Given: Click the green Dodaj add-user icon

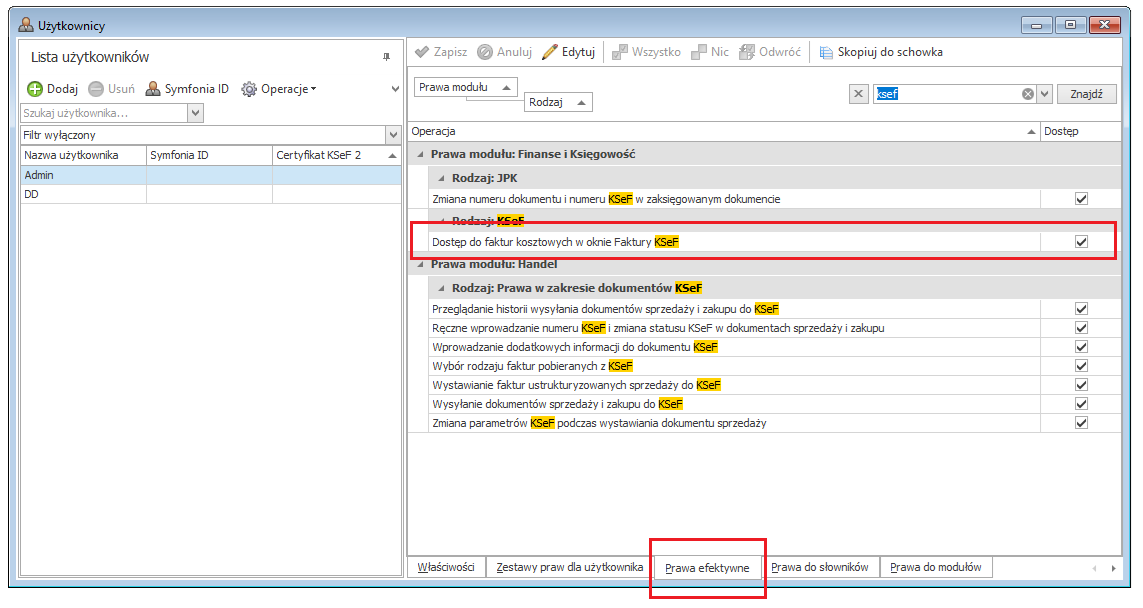Looking at the screenshot, I should pos(35,89).
